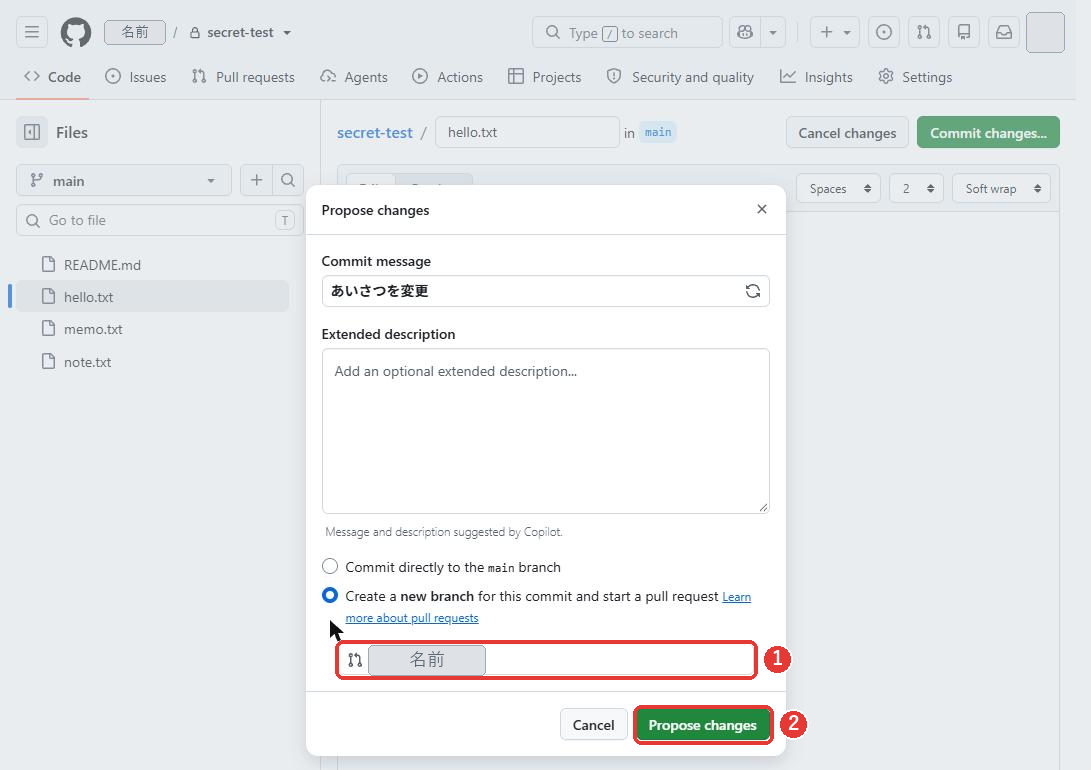Click the hello.txt filename field
Image resolution: width=1091 pixels, height=770 pixels.
527,132
